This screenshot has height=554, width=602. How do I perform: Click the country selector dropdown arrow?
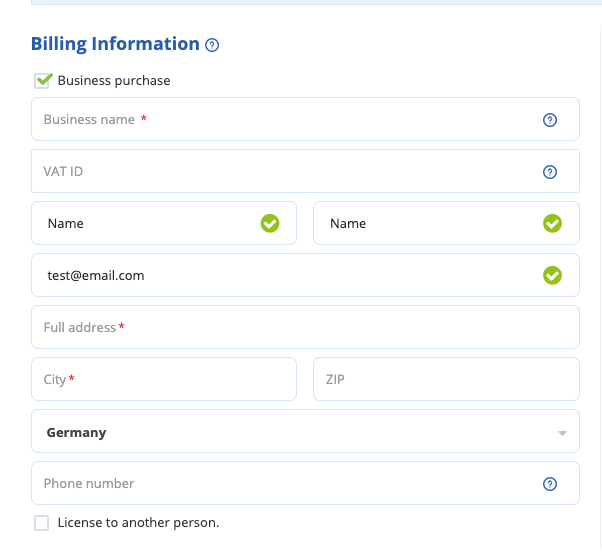(562, 433)
